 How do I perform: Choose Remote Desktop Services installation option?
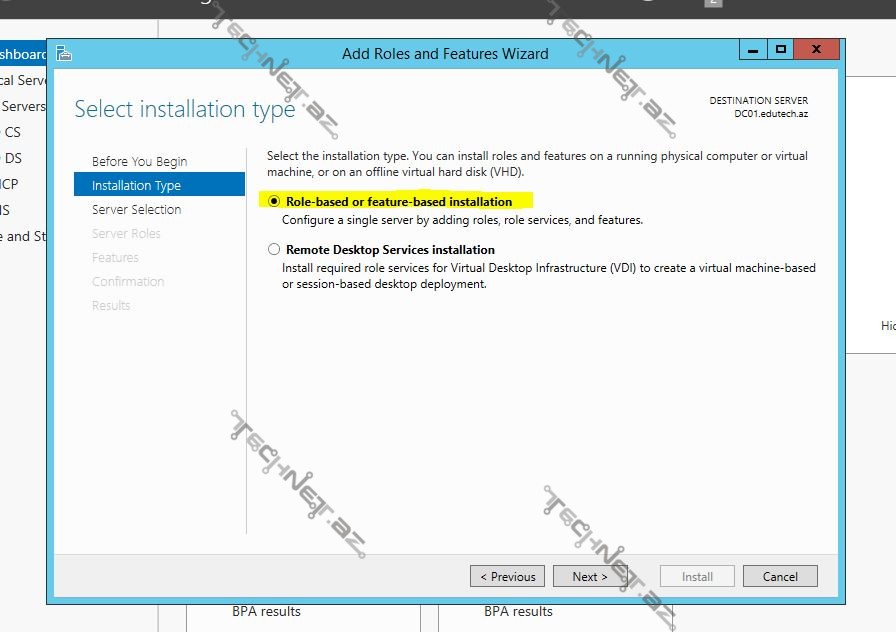point(274,250)
